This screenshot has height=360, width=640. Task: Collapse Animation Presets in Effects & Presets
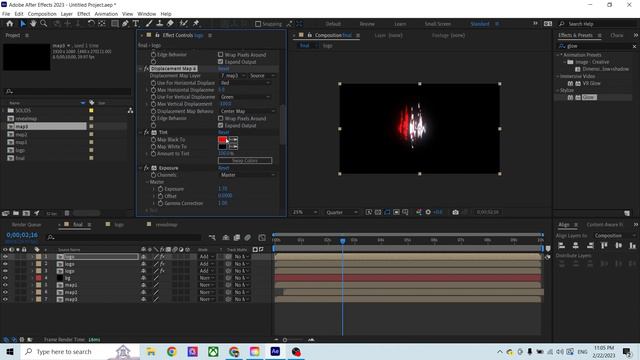[x=558, y=55]
